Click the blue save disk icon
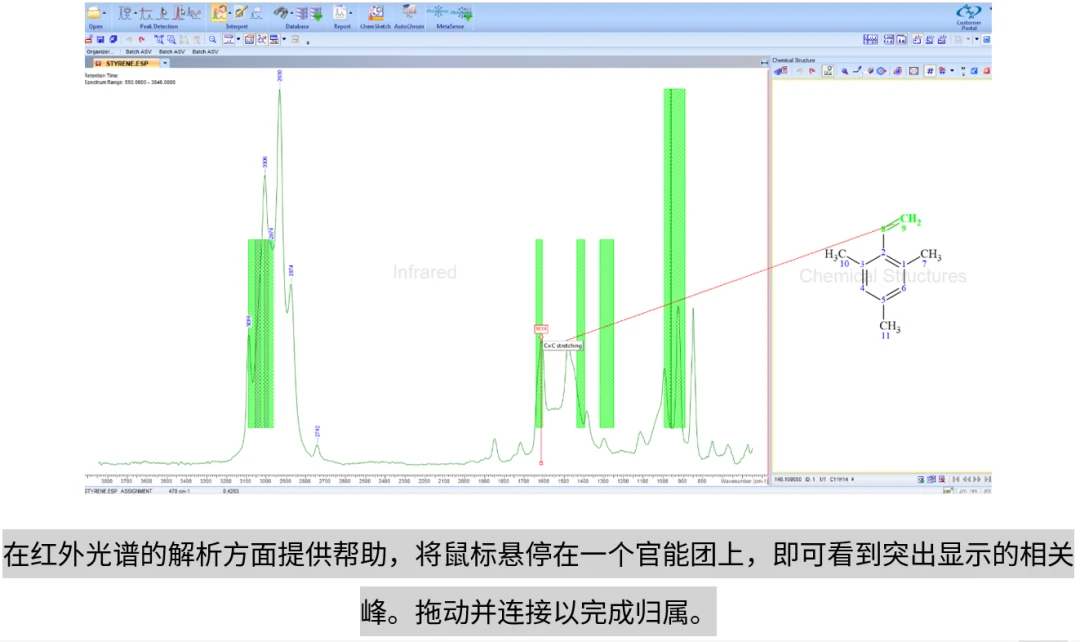Screen dimensions: 1080x642 tap(101, 40)
